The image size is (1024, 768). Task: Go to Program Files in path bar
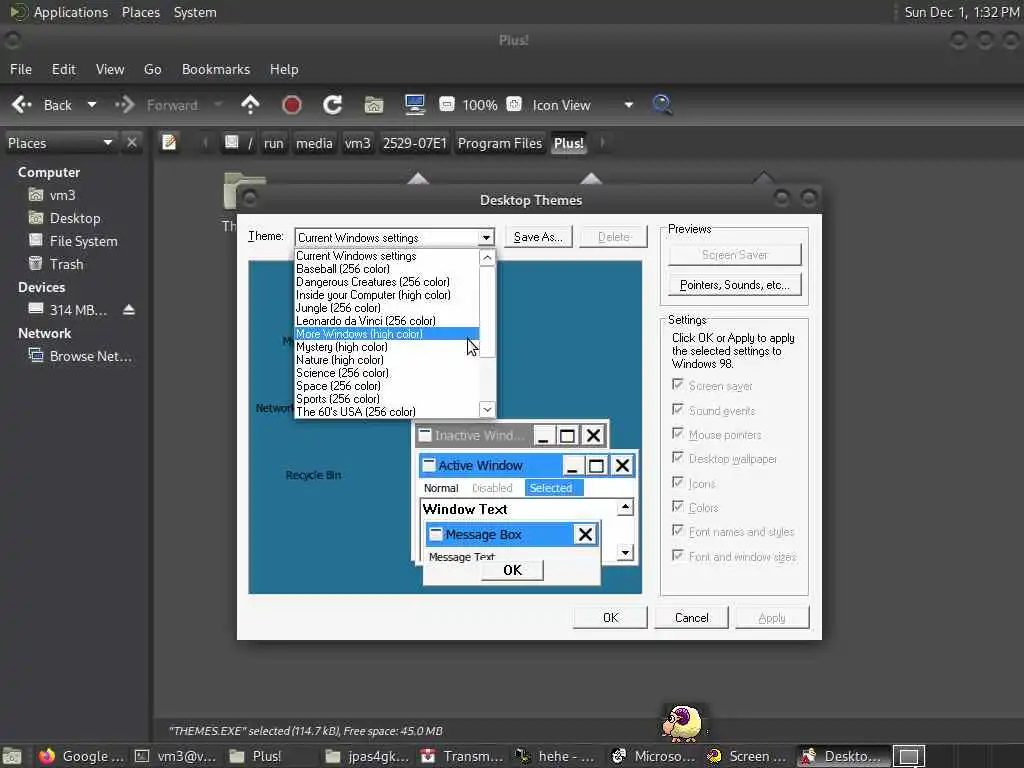[500, 143]
